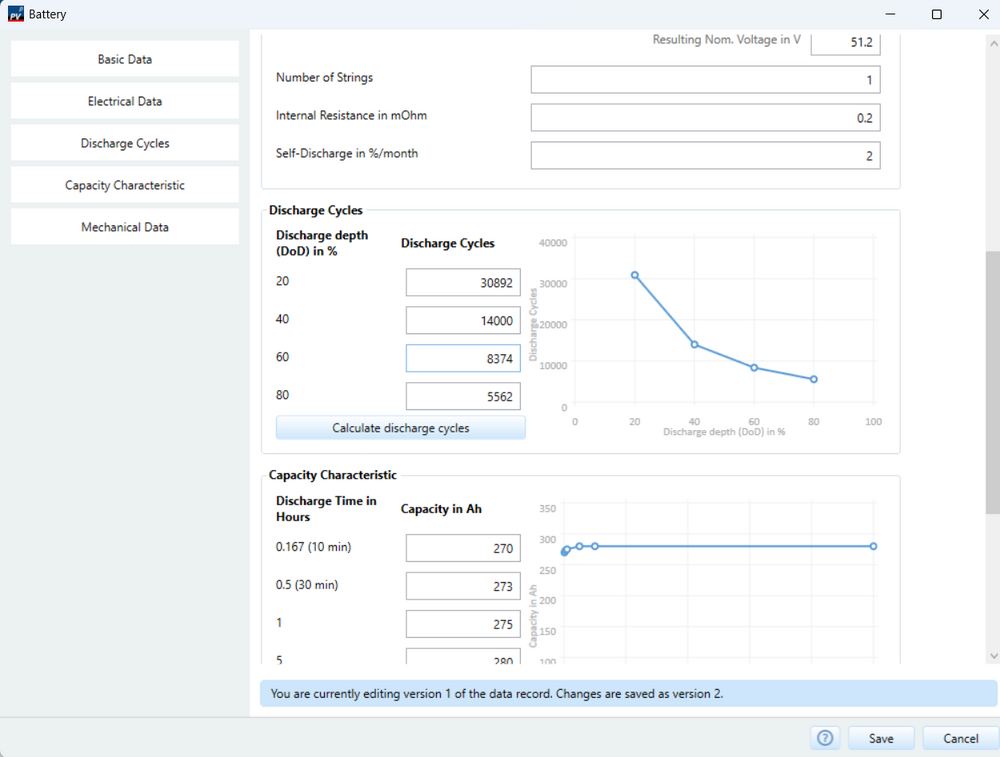Click the Discharge Cycles group heading
This screenshot has width=1000, height=757.
click(316, 210)
